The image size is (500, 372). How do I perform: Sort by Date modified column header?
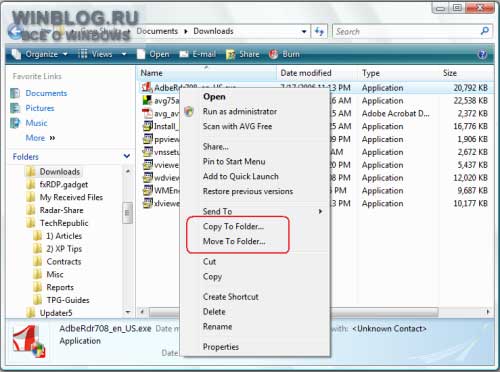[x=306, y=73]
